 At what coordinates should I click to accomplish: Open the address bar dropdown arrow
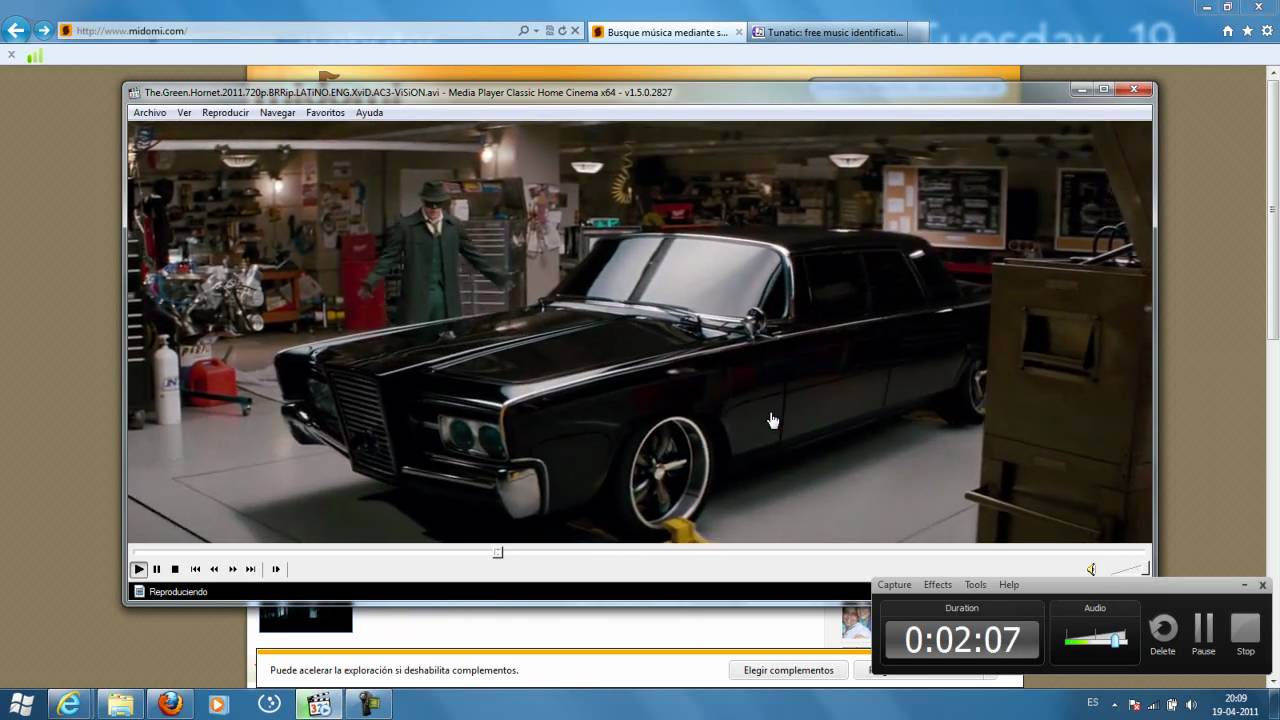coord(536,31)
